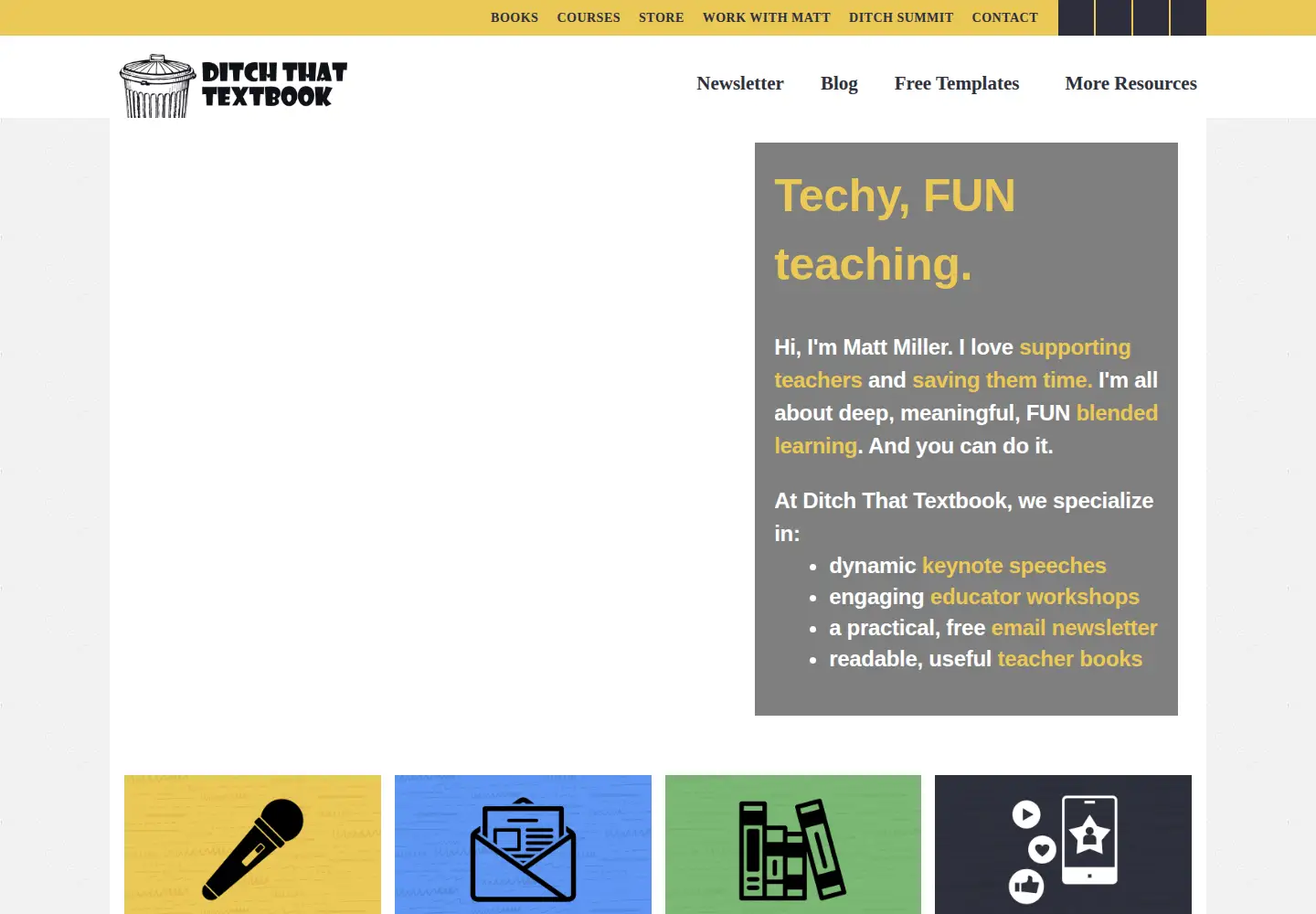Open the CONTACT page

coord(1005,17)
